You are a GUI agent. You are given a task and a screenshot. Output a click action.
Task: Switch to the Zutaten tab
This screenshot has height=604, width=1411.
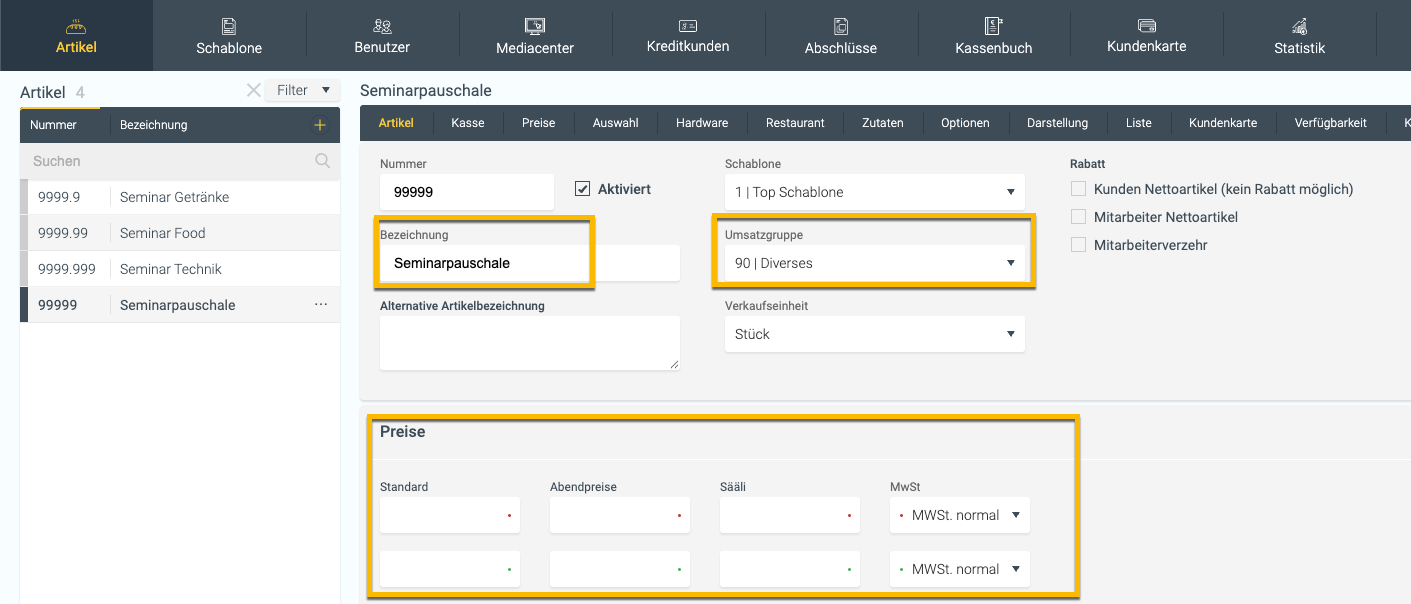[x=882, y=123]
